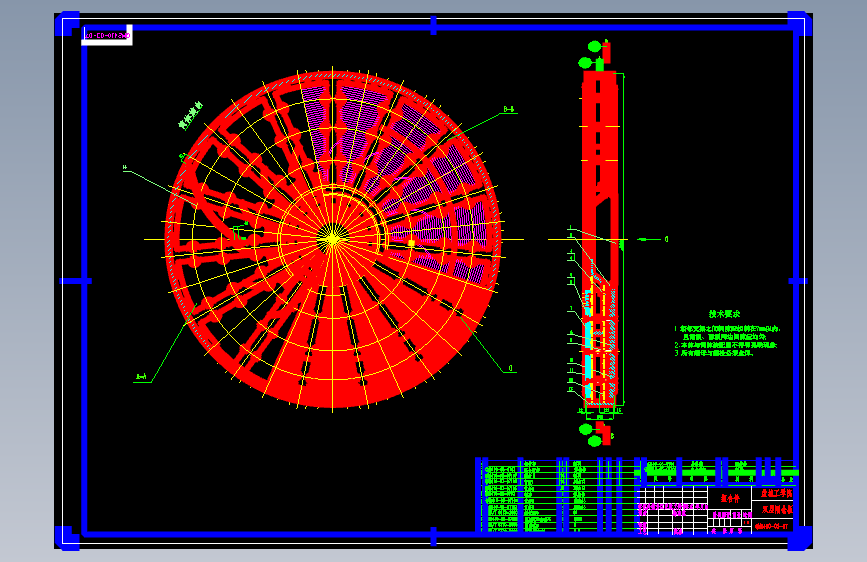This screenshot has width=867, height=562.
Task: Select the yellow grip point on the disc
Action: point(411,243)
